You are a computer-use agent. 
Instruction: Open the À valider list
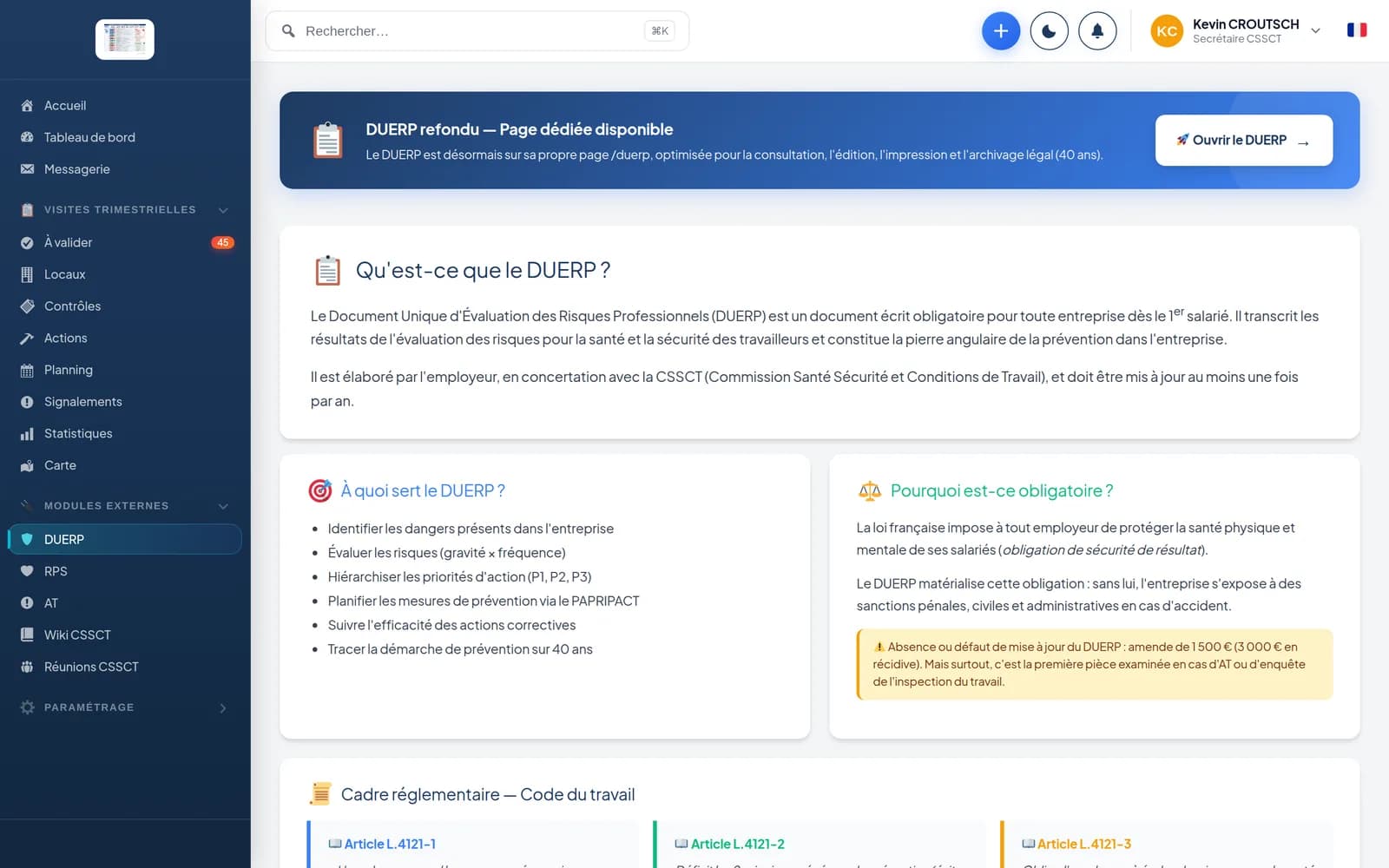click(126, 242)
